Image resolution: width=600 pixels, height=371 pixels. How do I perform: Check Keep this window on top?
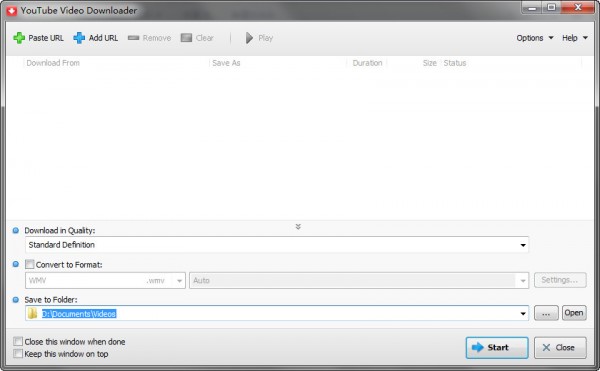pos(18,353)
